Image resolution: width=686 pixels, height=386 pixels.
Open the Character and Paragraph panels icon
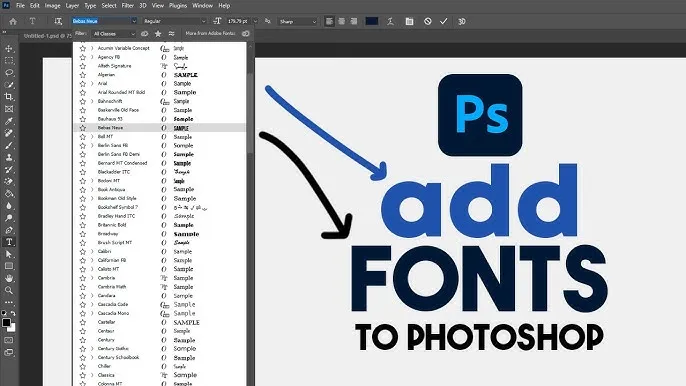409,21
